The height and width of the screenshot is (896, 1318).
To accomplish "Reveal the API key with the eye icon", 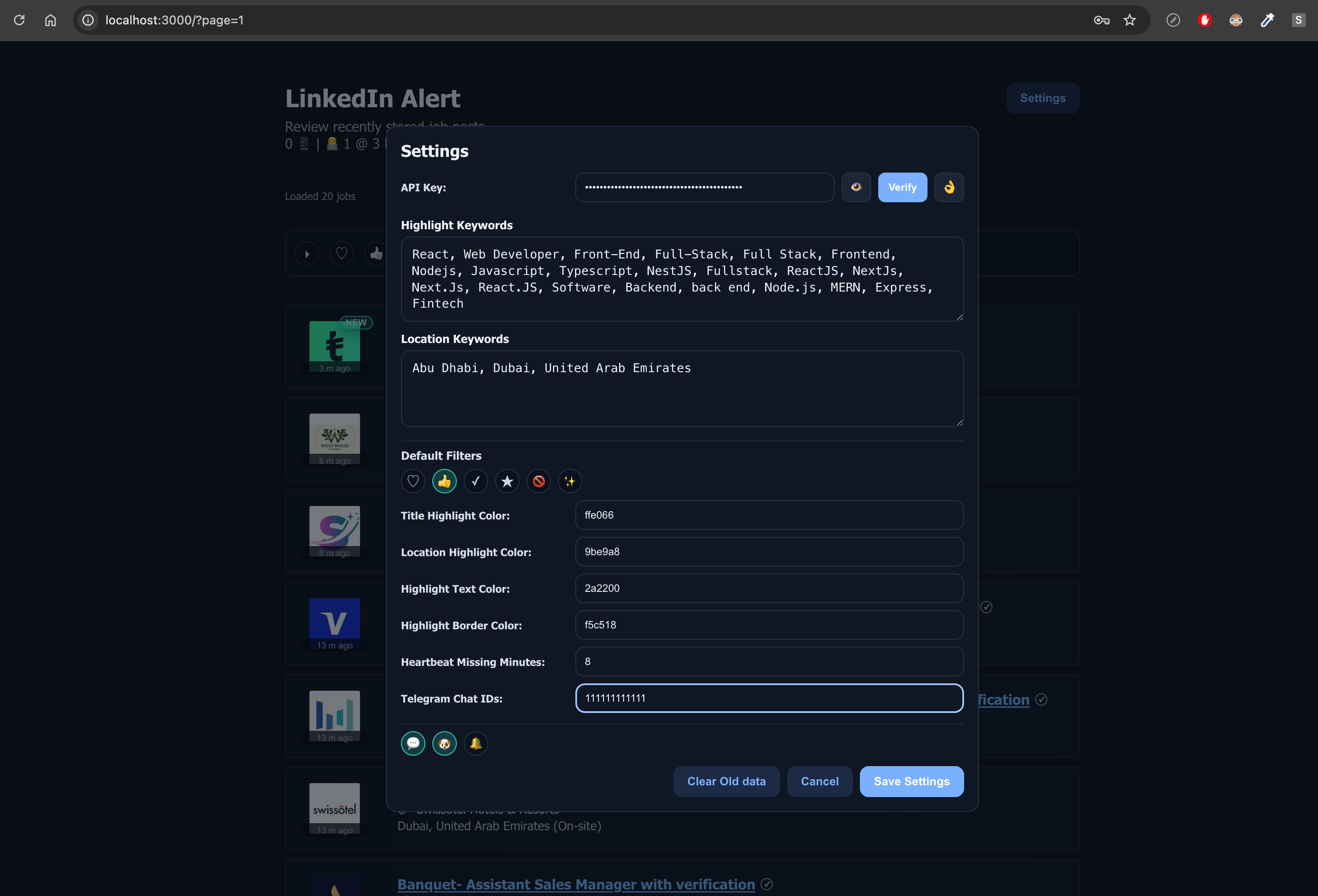I will (x=856, y=187).
